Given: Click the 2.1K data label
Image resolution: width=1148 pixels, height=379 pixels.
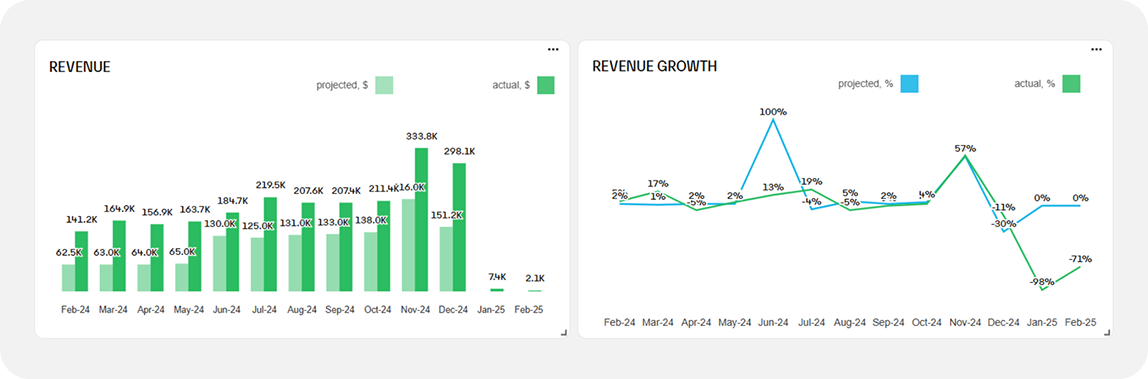Looking at the screenshot, I should tap(535, 278).
